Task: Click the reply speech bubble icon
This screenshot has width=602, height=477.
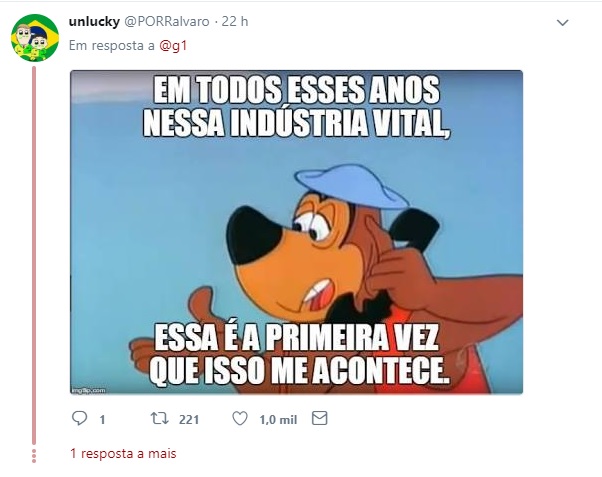Action: coord(79,419)
